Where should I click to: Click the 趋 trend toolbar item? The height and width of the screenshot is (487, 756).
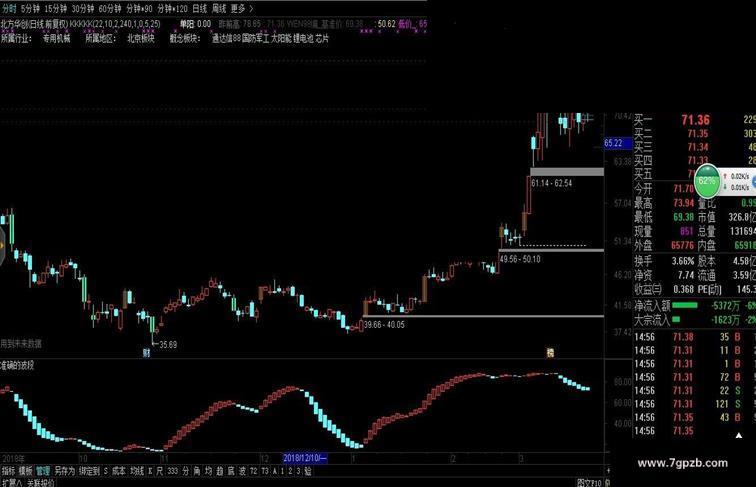coord(219,471)
